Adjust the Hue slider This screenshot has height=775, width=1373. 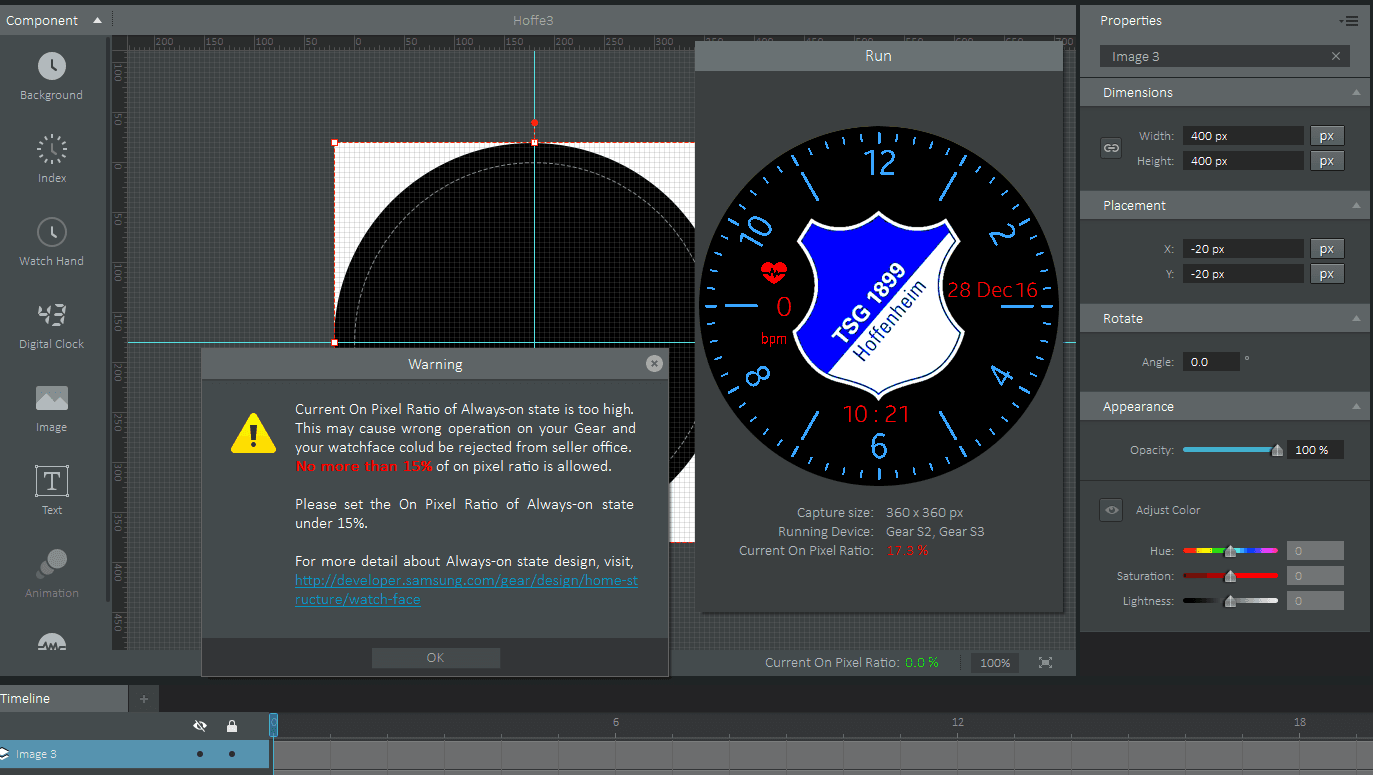tap(1230, 551)
